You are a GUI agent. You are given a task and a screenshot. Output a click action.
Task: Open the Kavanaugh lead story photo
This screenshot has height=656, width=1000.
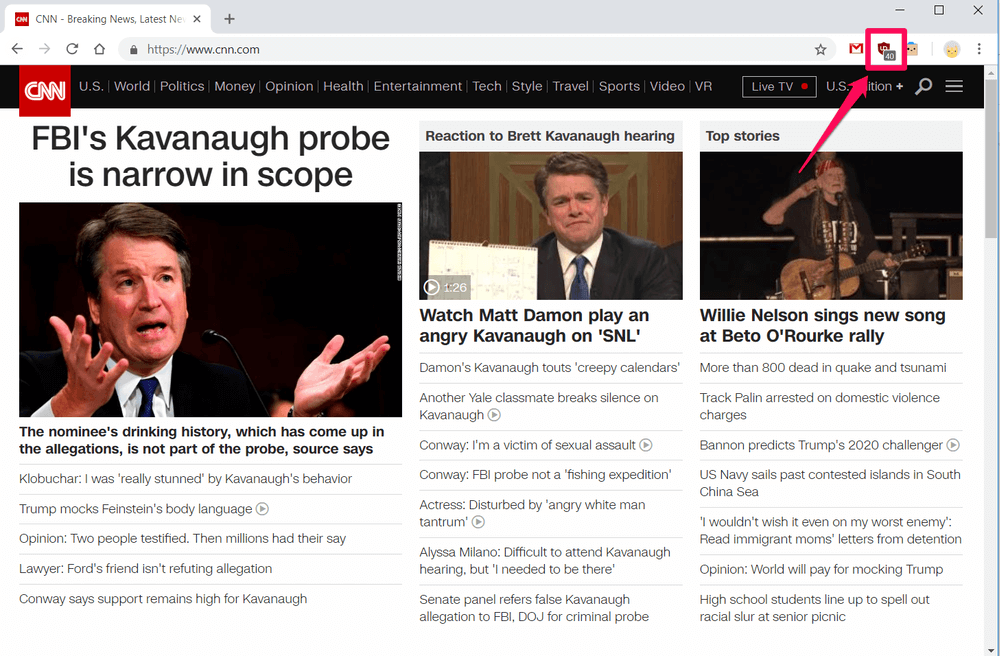point(210,309)
